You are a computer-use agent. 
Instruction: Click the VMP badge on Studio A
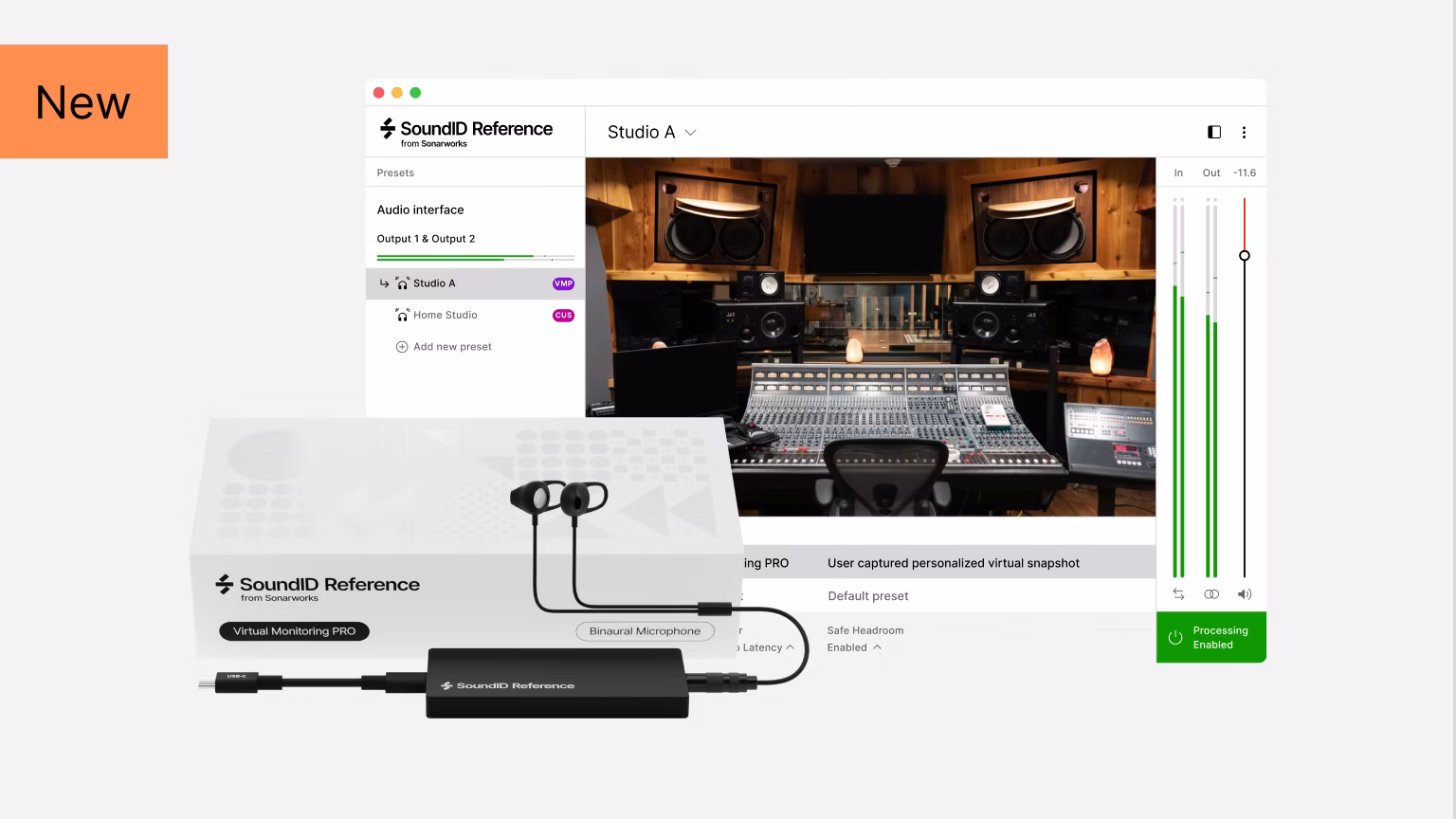(x=563, y=283)
